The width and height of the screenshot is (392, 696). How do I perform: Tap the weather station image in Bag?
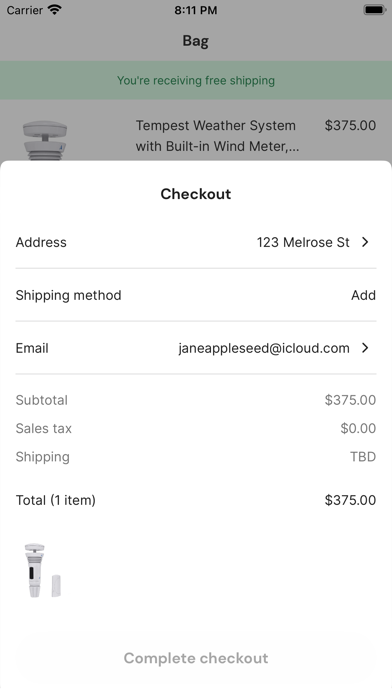45,140
